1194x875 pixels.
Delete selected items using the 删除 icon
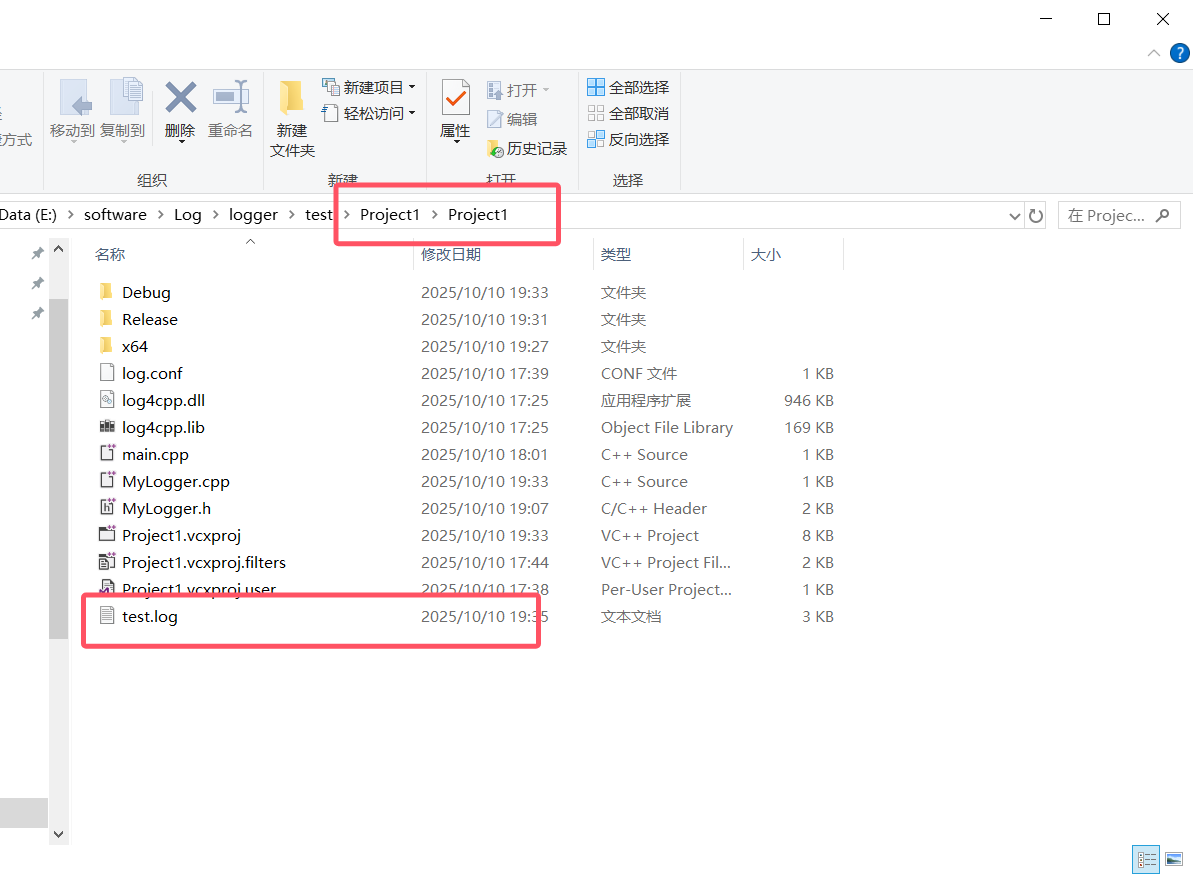179,112
